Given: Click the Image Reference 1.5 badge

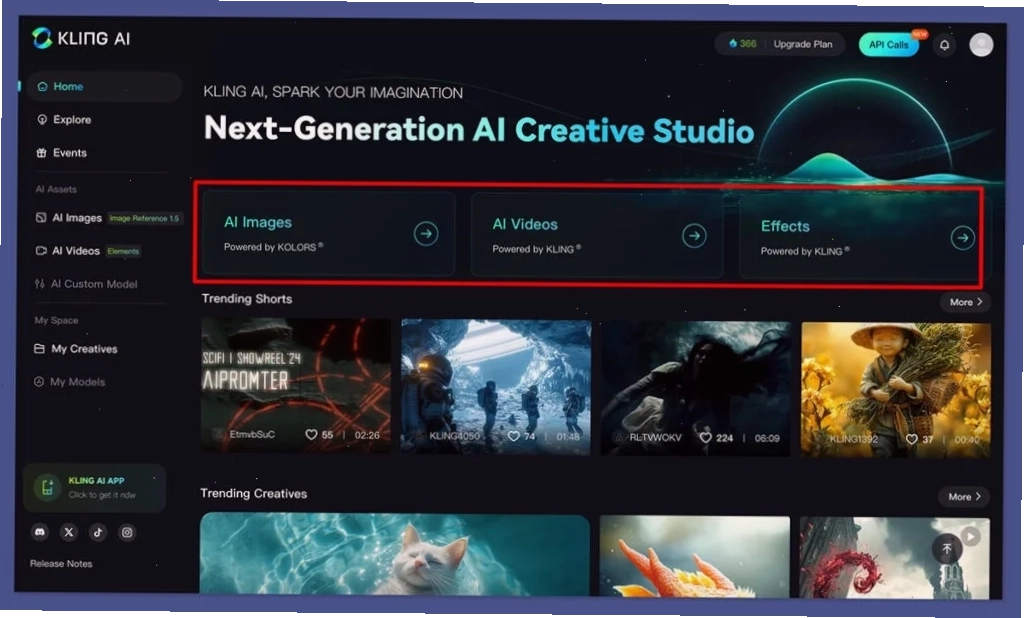Looking at the screenshot, I should (x=144, y=218).
